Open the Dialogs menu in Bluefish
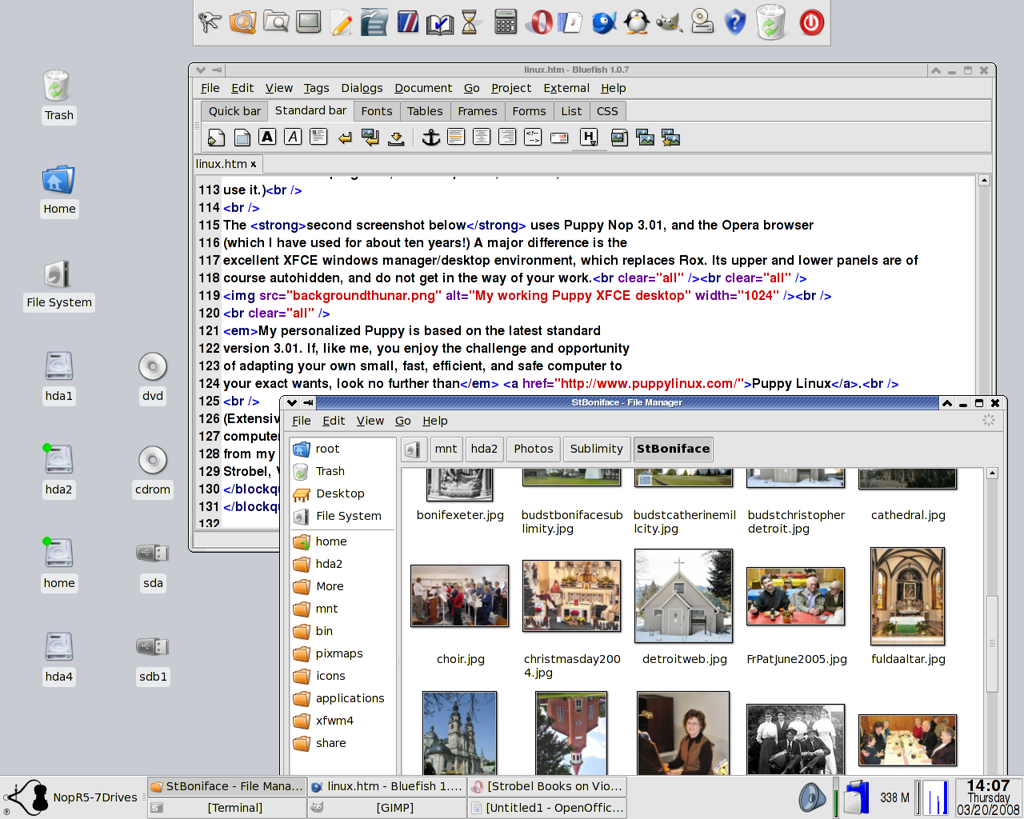The height and width of the screenshot is (819, 1024). [362, 88]
